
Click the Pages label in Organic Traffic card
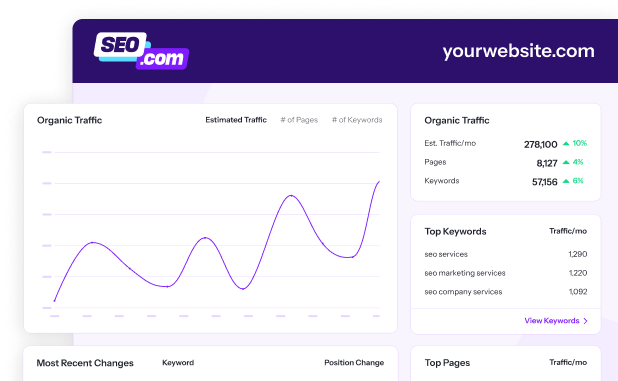click(x=435, y=162)
